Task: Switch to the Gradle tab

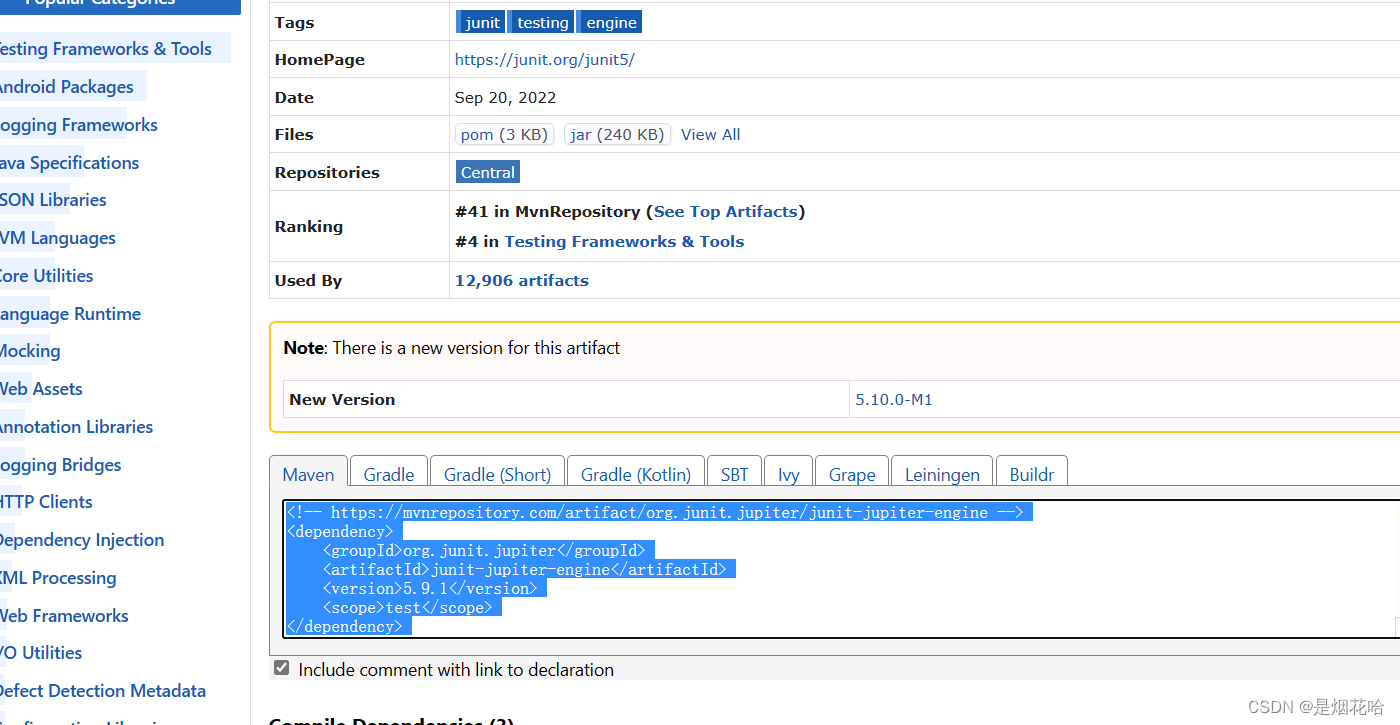Action: [389, 474]
